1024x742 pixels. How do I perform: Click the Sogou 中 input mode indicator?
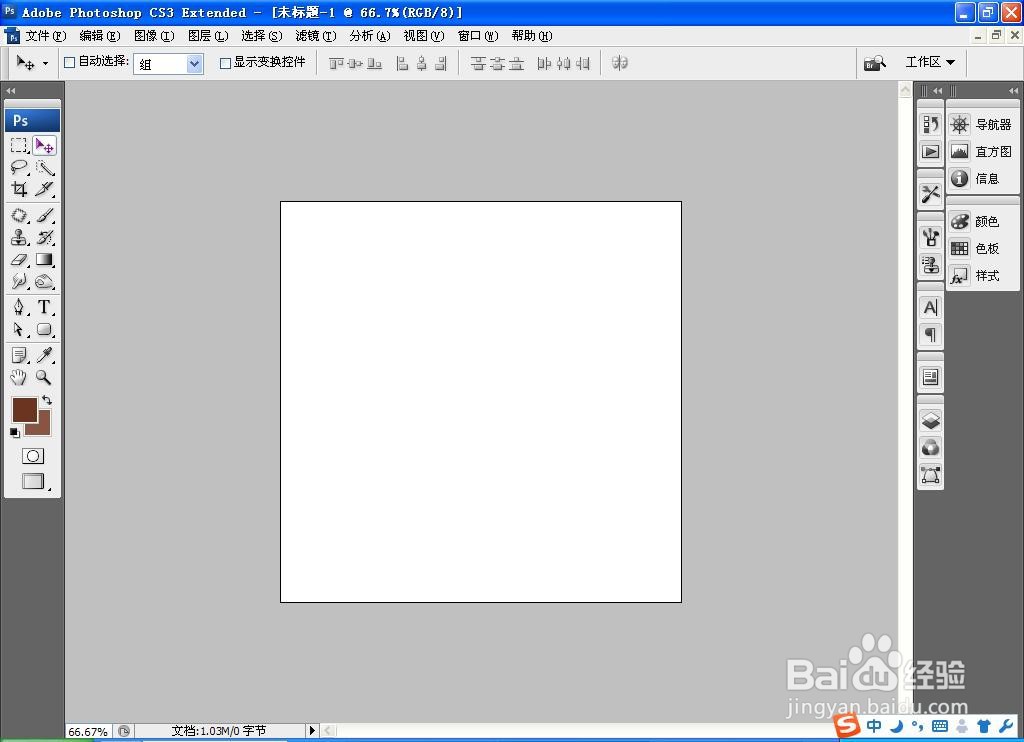874,726
